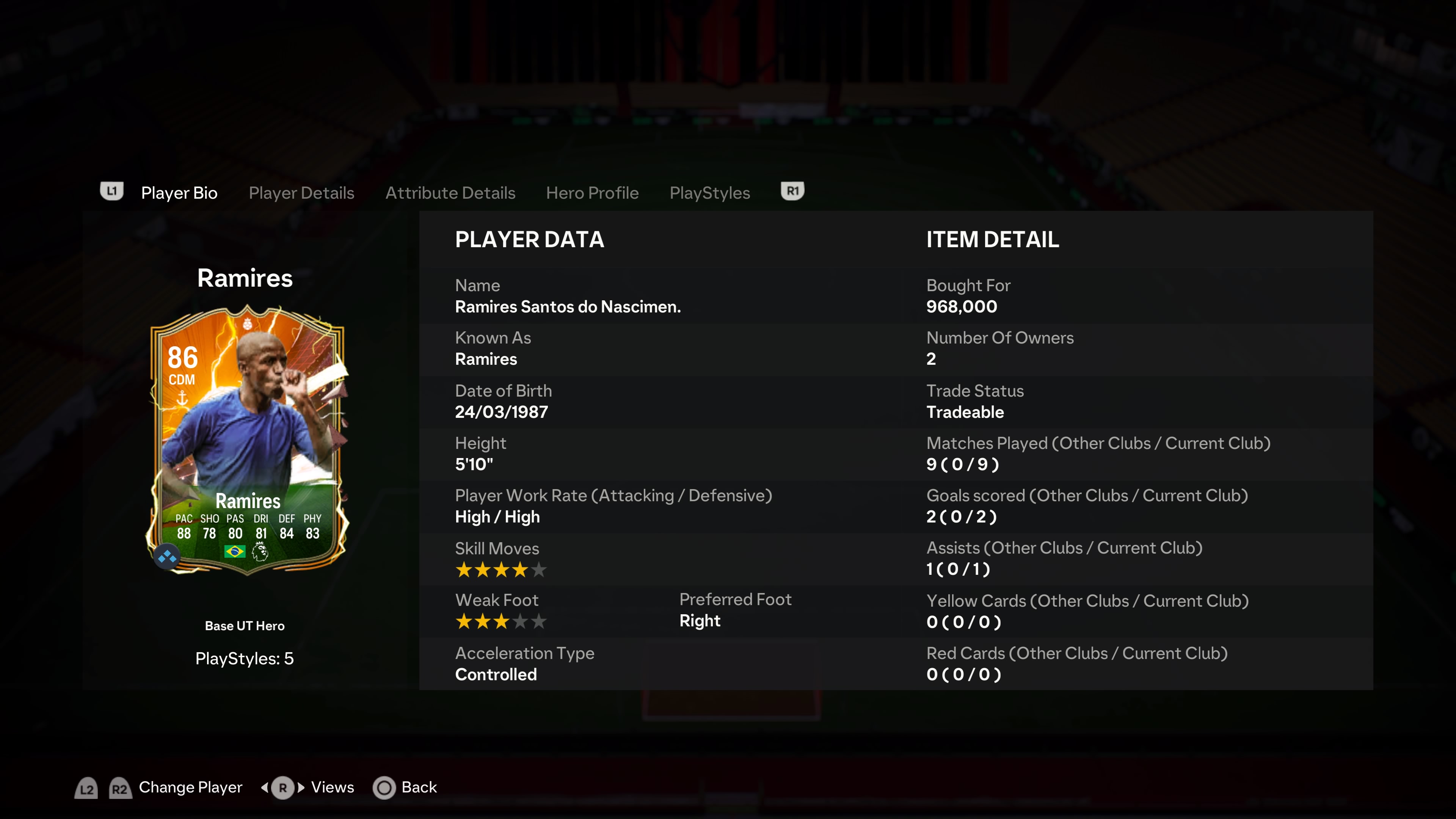
Task: Click the left arrow beside Views
Action: tap(265, 788)
